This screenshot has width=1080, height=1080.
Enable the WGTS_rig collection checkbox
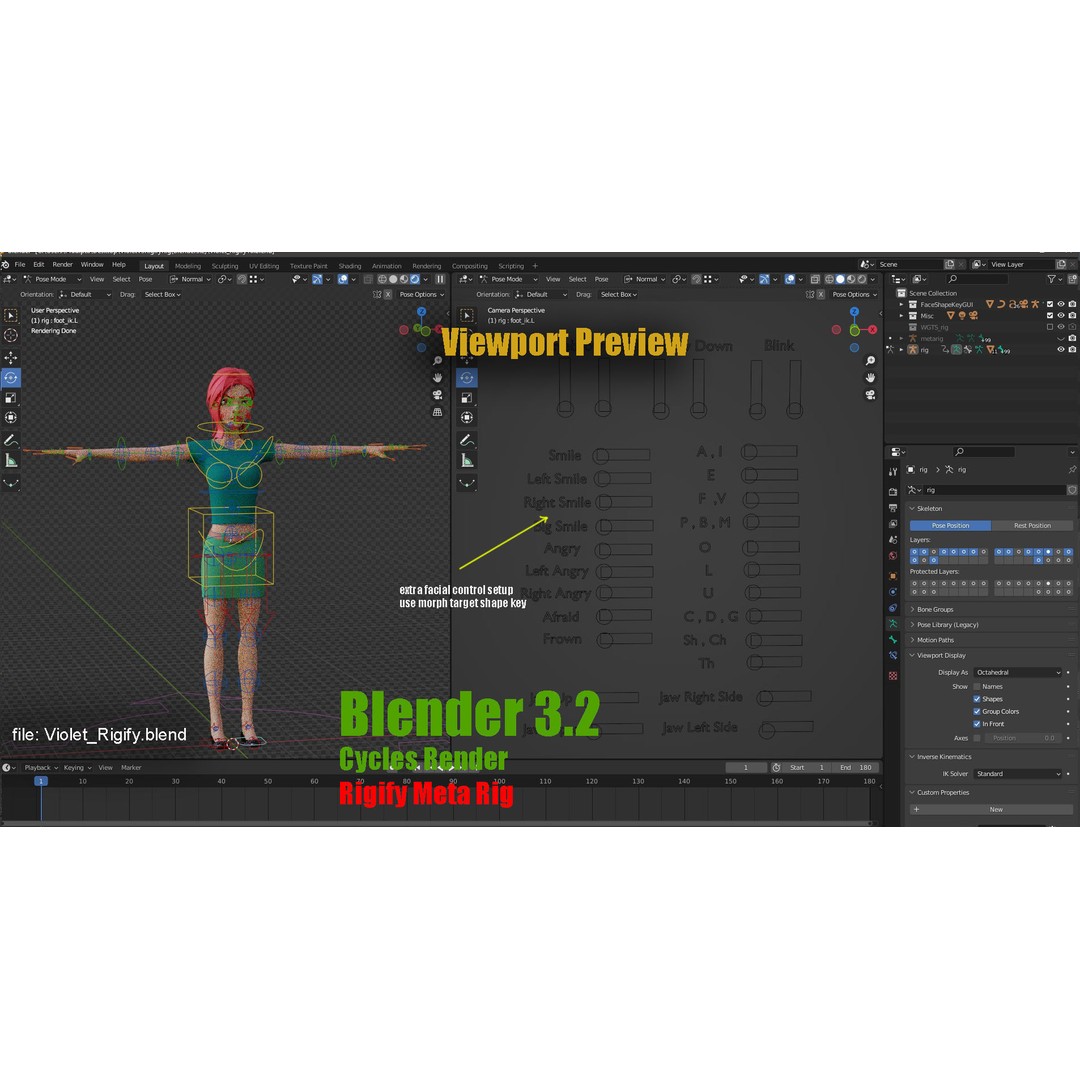coord(1050,327)
